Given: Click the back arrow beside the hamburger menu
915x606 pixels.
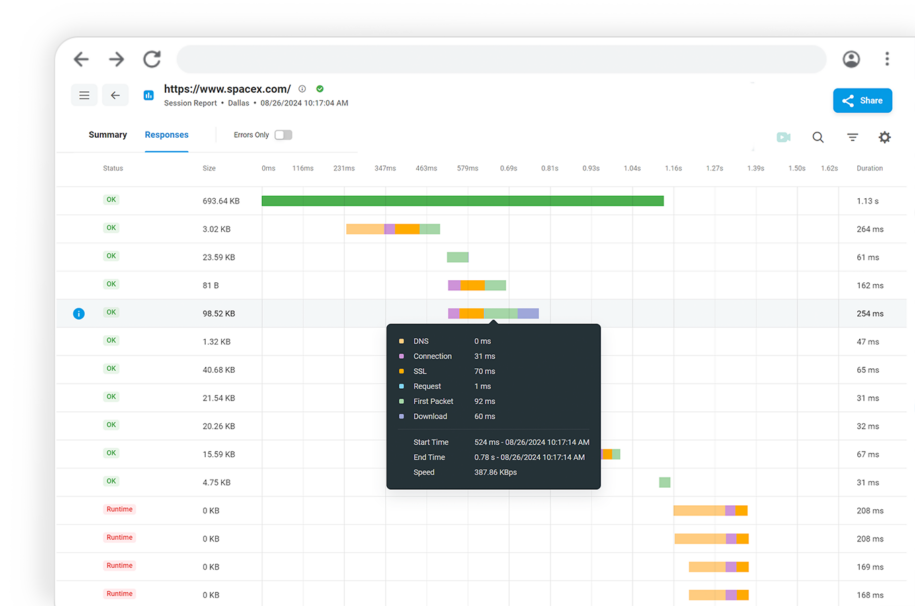Looking at the screenshot, I should tap(115, 95).
